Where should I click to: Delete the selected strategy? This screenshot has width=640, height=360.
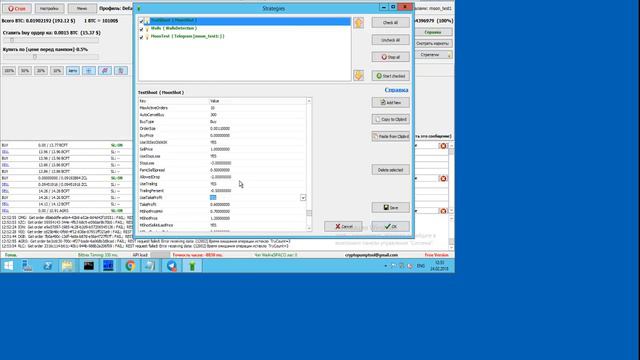(390, 170)
